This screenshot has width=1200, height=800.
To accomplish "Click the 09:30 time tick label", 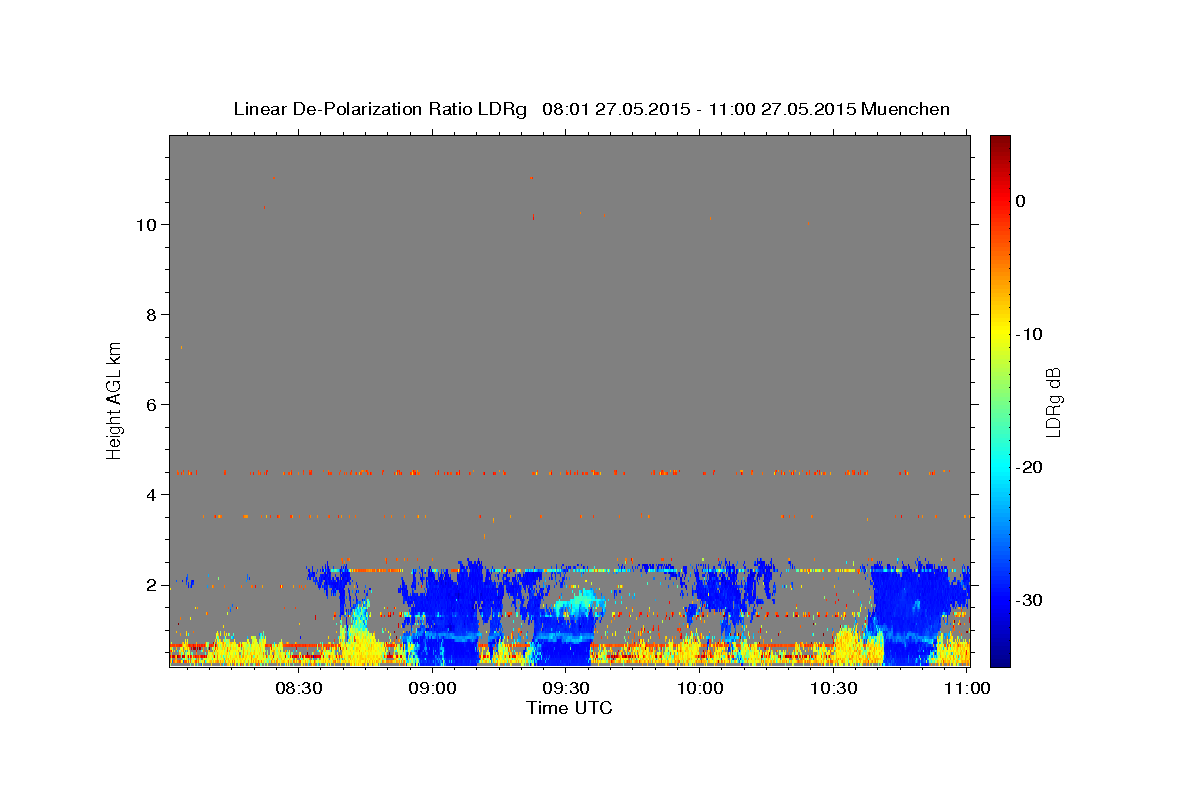I will pyautogui.click(x=566, y=688).
